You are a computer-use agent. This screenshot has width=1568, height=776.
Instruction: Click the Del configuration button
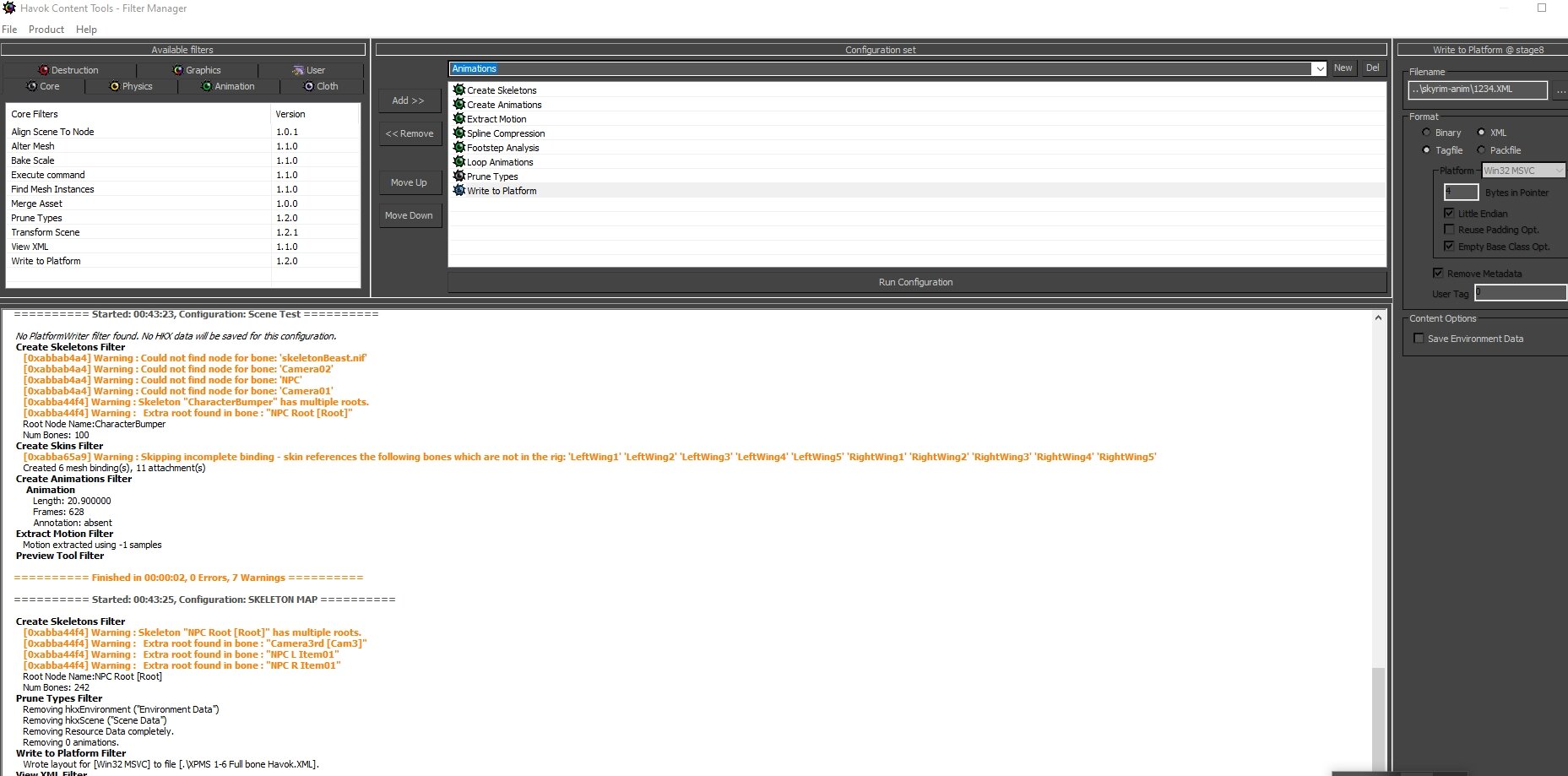tap(1373, 68)
